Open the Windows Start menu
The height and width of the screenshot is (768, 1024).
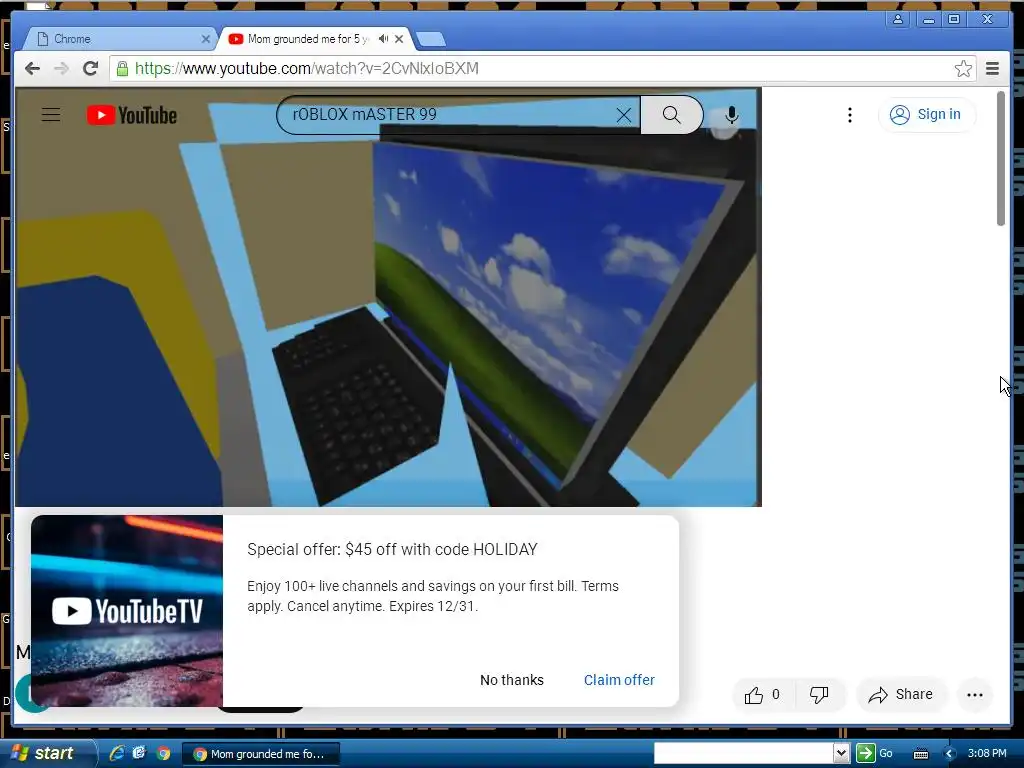point(46,754)
